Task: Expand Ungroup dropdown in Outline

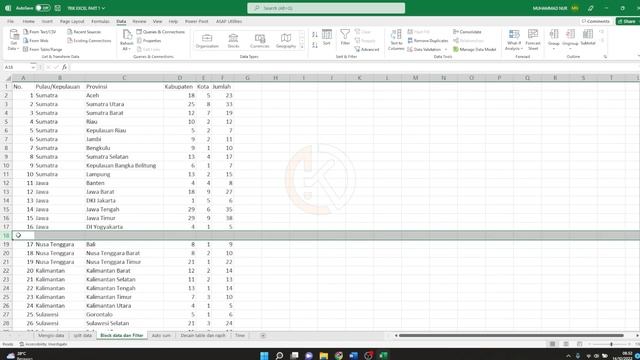Action: pyautogui.click(x=570, y=49)
